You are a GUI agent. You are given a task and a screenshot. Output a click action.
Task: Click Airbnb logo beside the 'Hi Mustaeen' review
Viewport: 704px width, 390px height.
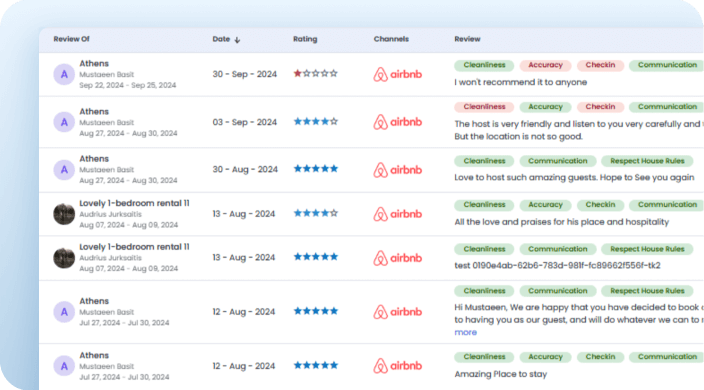(397, 312)
